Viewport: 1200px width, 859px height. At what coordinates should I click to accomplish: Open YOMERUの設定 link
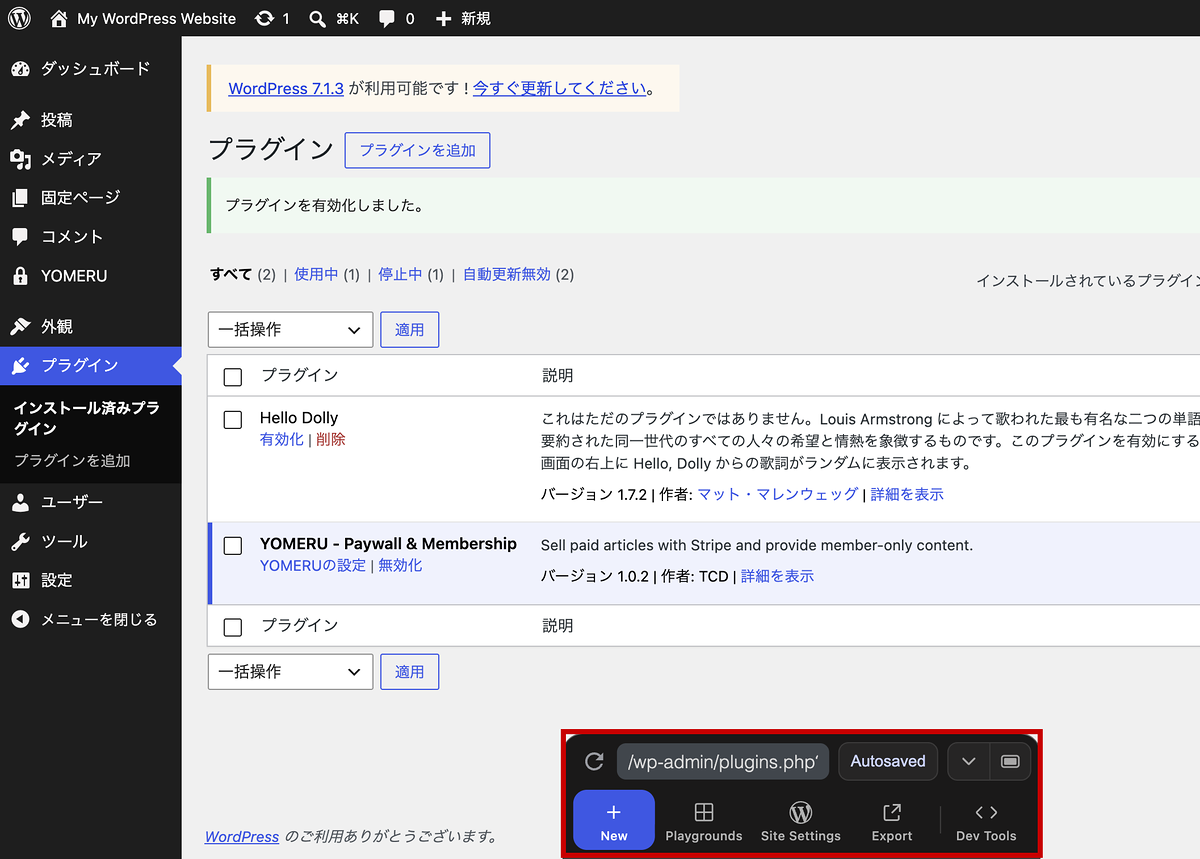[313, 565]
